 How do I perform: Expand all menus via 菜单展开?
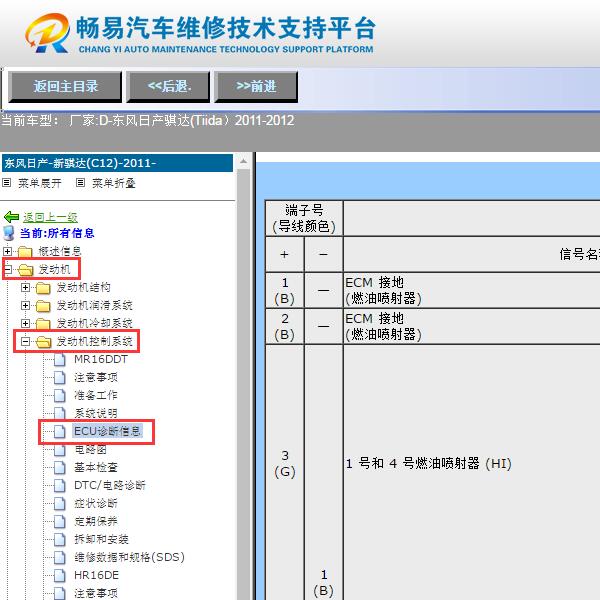click(x=39, y=183)
